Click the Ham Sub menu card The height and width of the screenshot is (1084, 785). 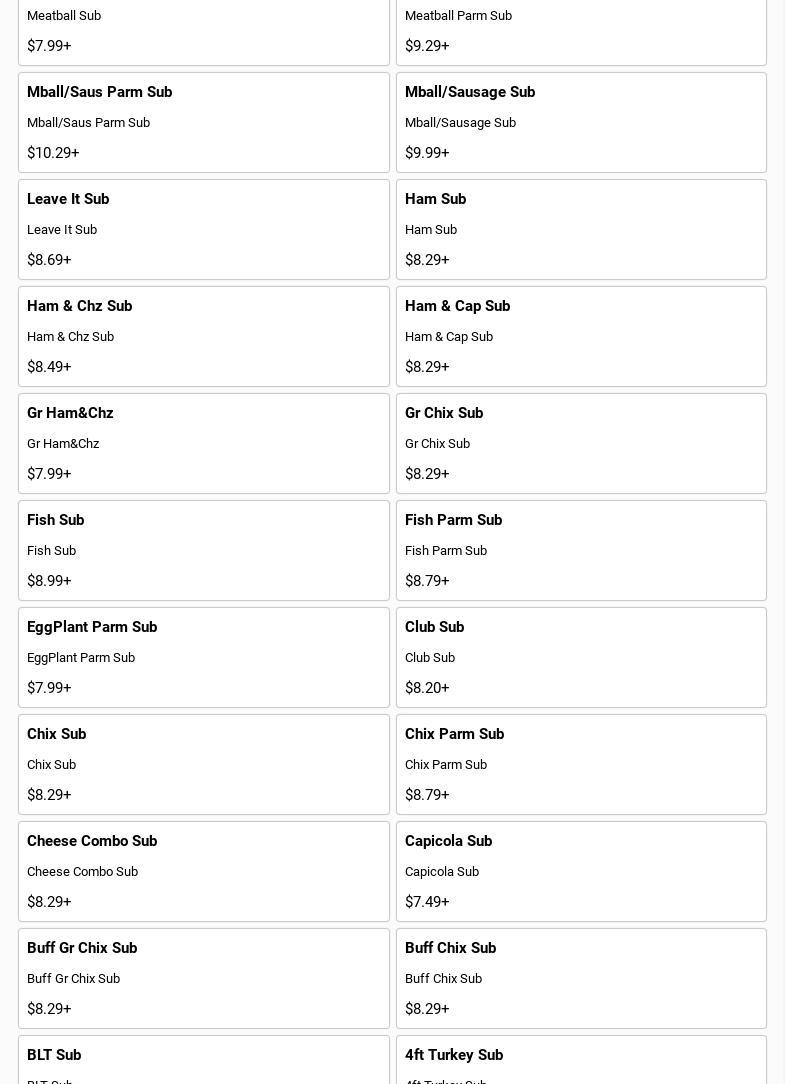tap(581, 229)
